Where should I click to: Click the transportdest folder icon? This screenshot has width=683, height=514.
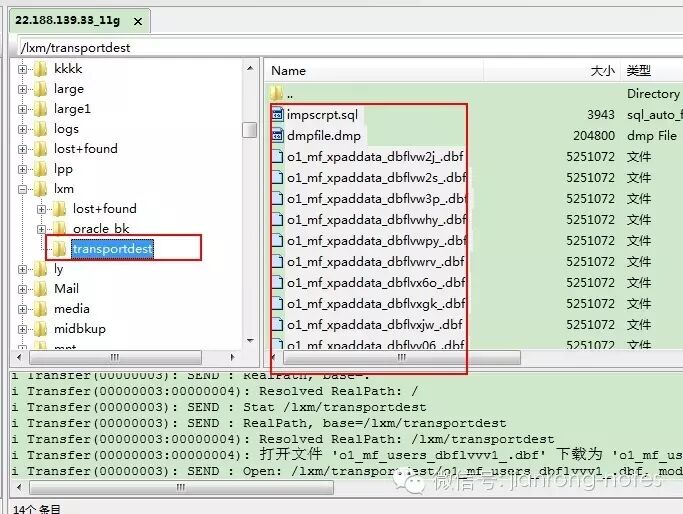tap(59, 249)
